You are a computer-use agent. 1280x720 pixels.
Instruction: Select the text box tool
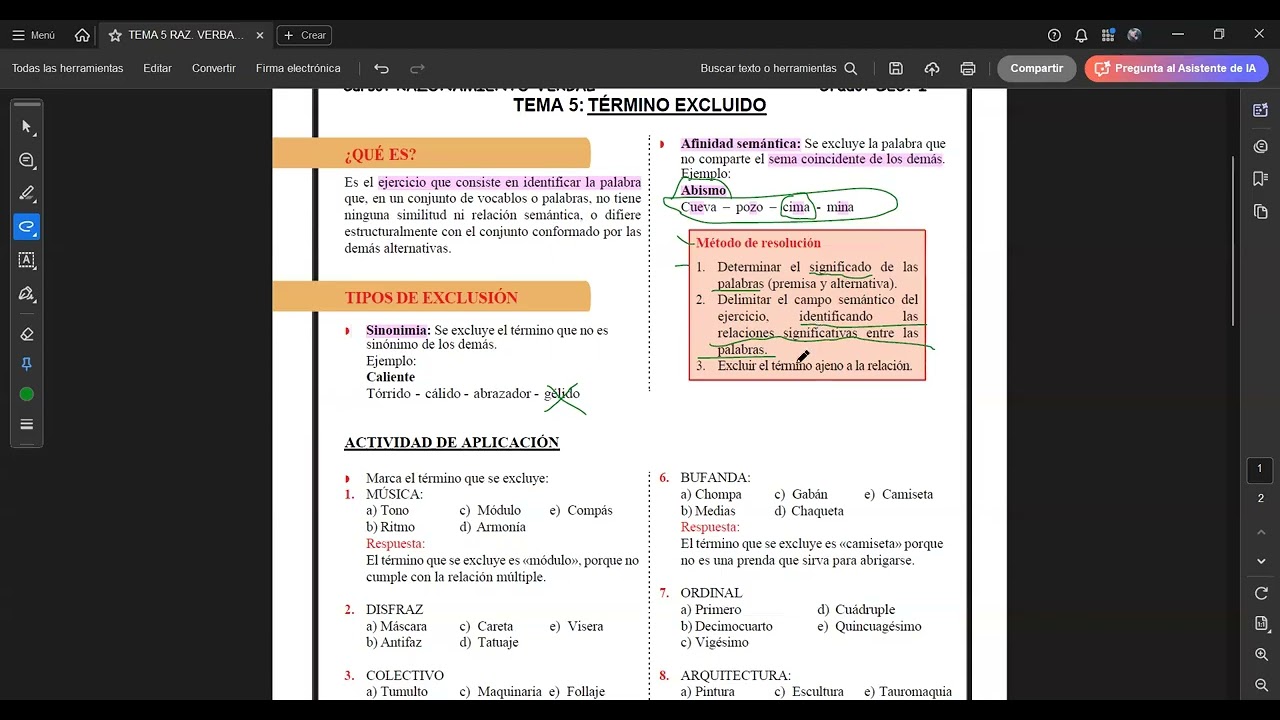pos(27,260)
